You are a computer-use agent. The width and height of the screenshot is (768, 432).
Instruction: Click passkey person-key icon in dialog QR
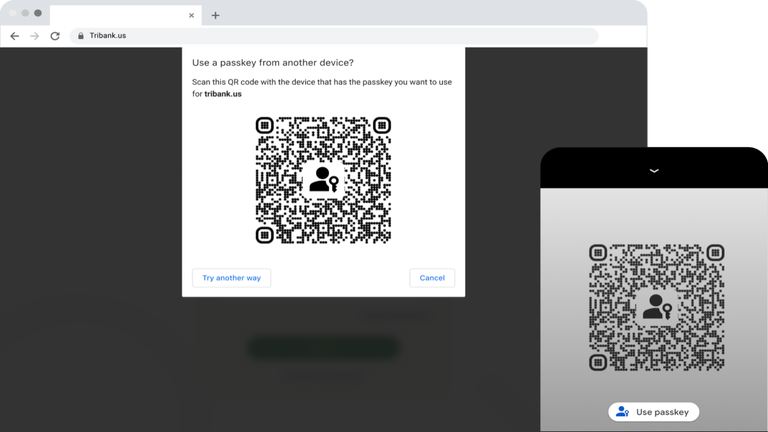coord(323,180)
